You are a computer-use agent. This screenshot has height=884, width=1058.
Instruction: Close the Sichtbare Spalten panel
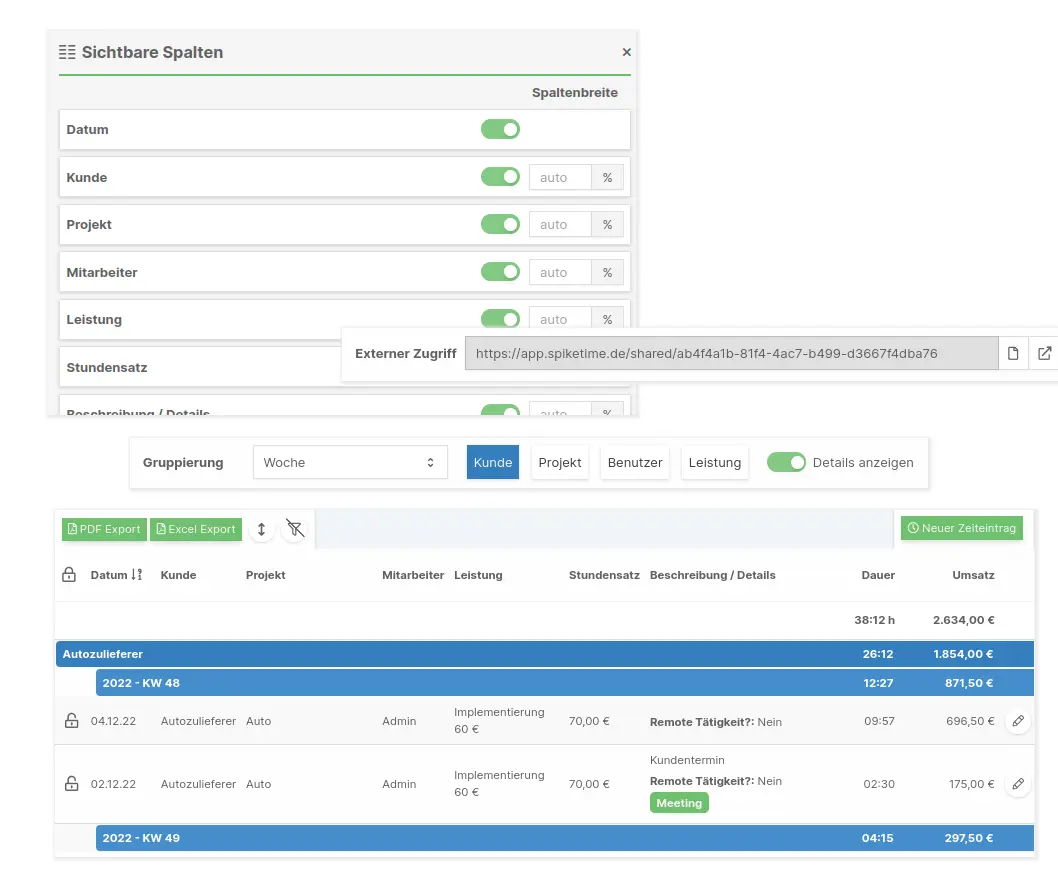(626, 52)
